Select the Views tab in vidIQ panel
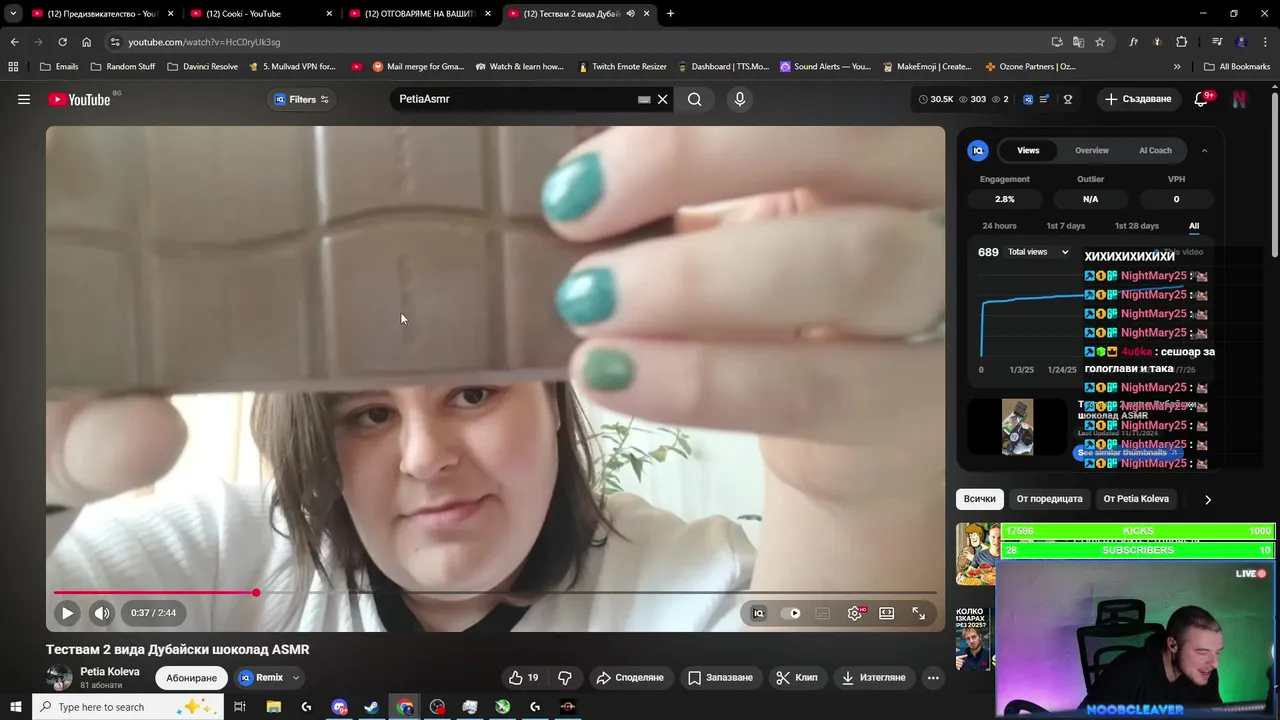The height and width of the screenshot is (720, 1280). [1028, 150]
